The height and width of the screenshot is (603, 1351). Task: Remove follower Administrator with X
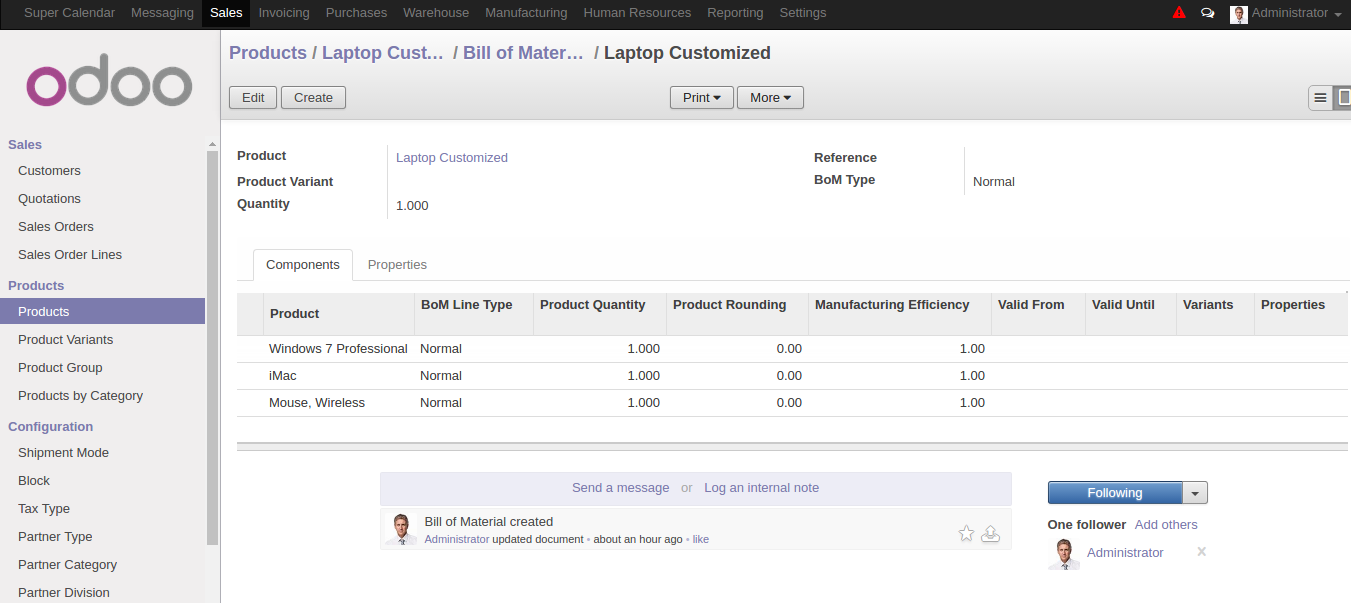pos(1201,551)
